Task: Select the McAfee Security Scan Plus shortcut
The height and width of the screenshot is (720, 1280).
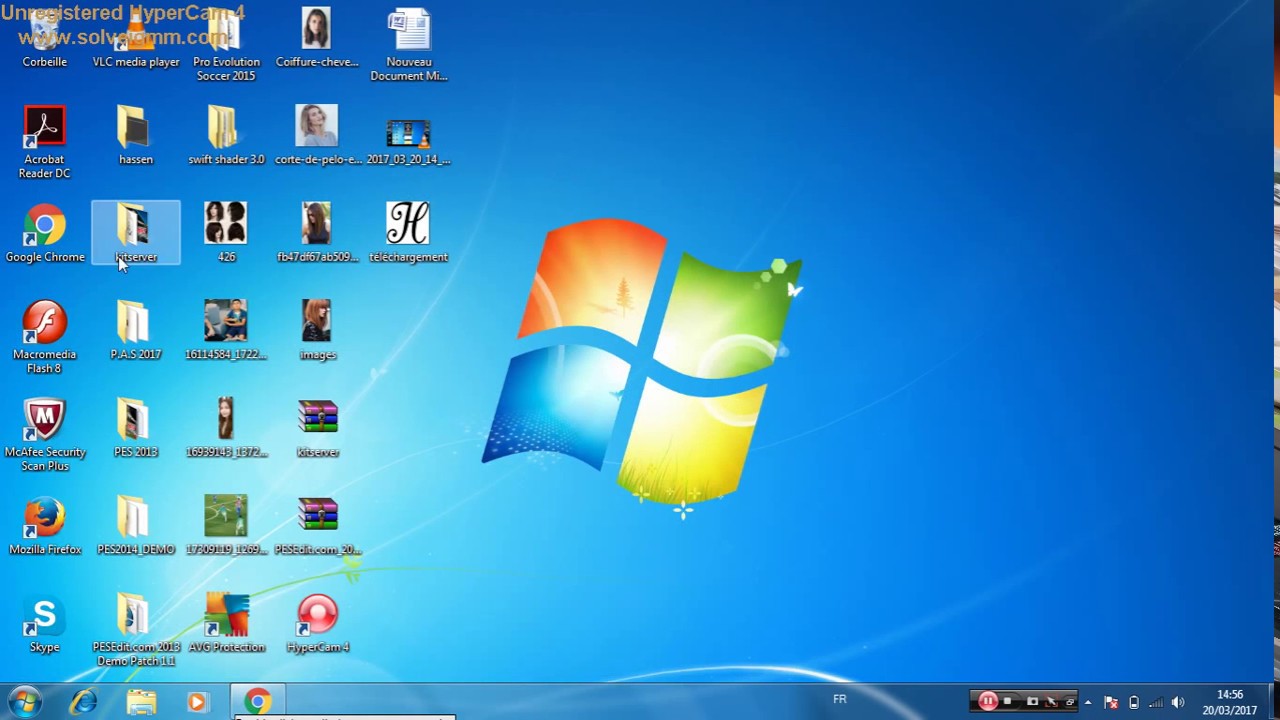Action: tap(44, 435)
